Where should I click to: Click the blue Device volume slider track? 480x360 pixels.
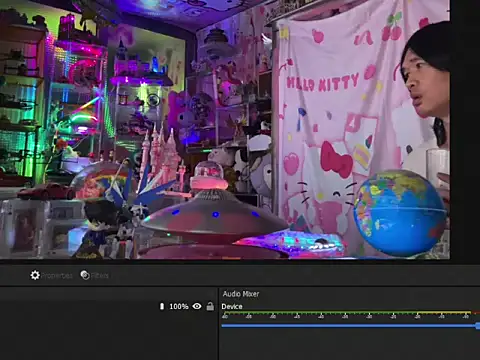349,326
